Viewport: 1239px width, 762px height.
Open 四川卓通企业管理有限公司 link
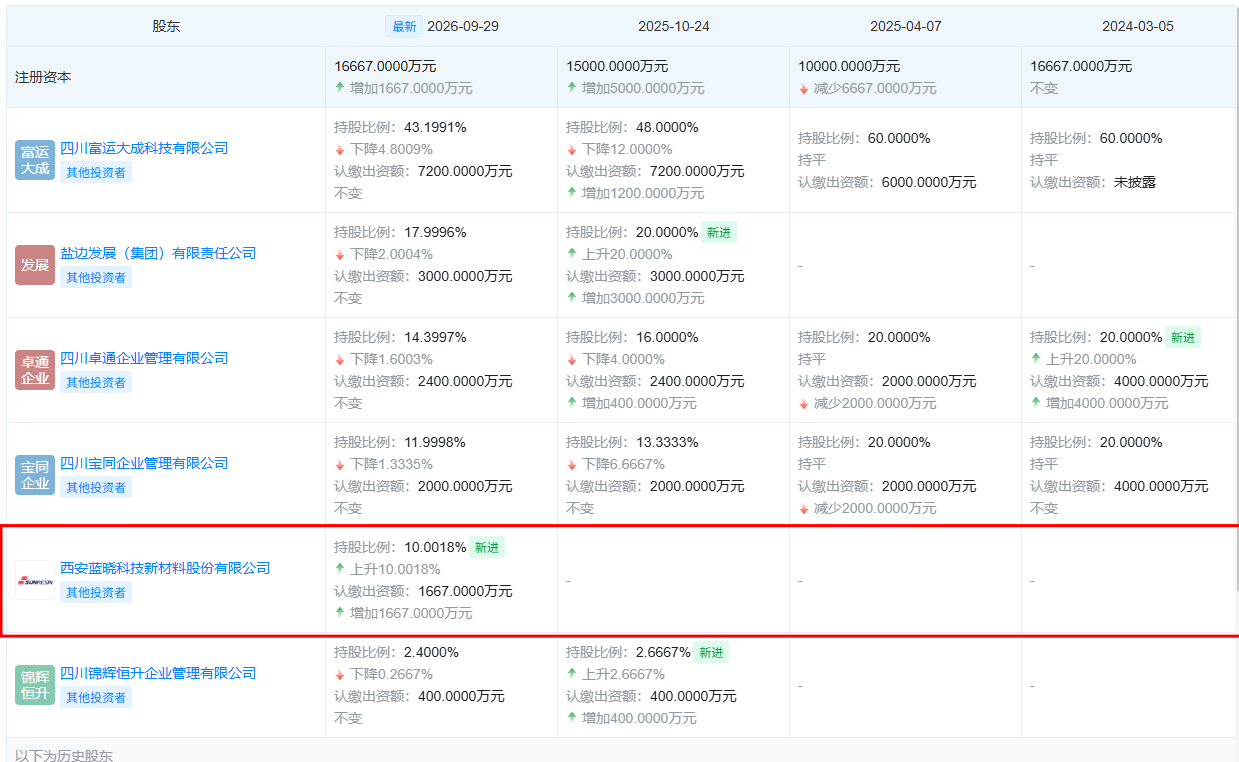(144, 358)
